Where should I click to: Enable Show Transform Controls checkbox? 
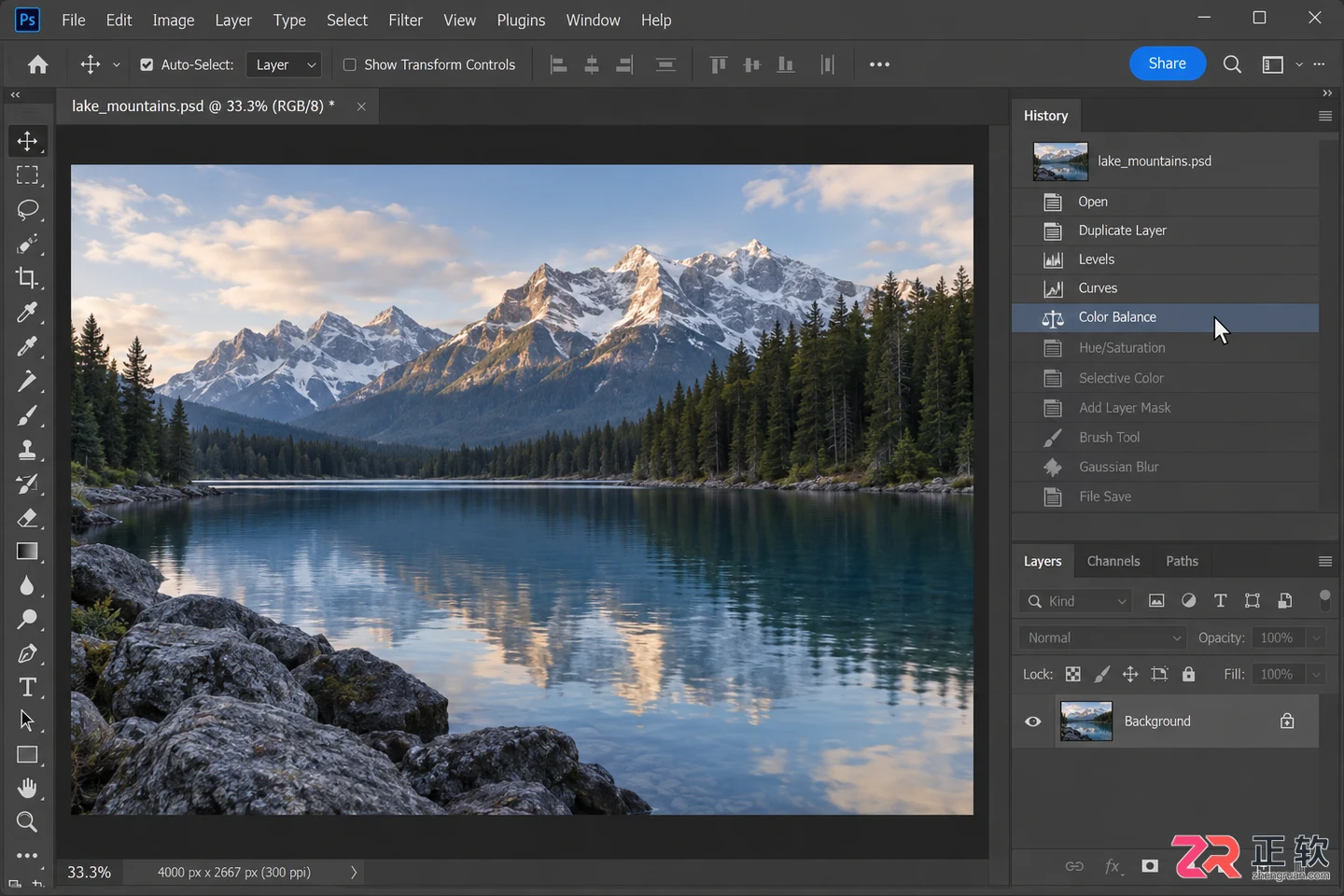[x=350, y=64]
